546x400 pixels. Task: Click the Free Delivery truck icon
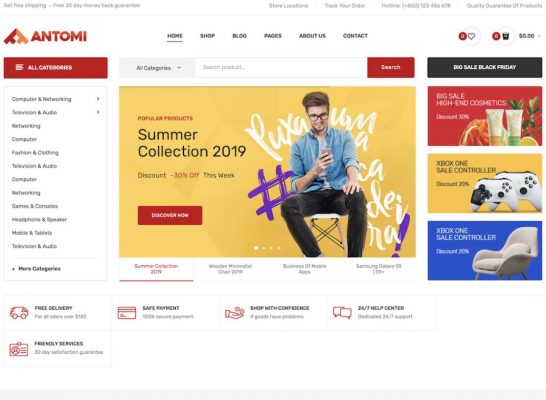click(19, 313)
